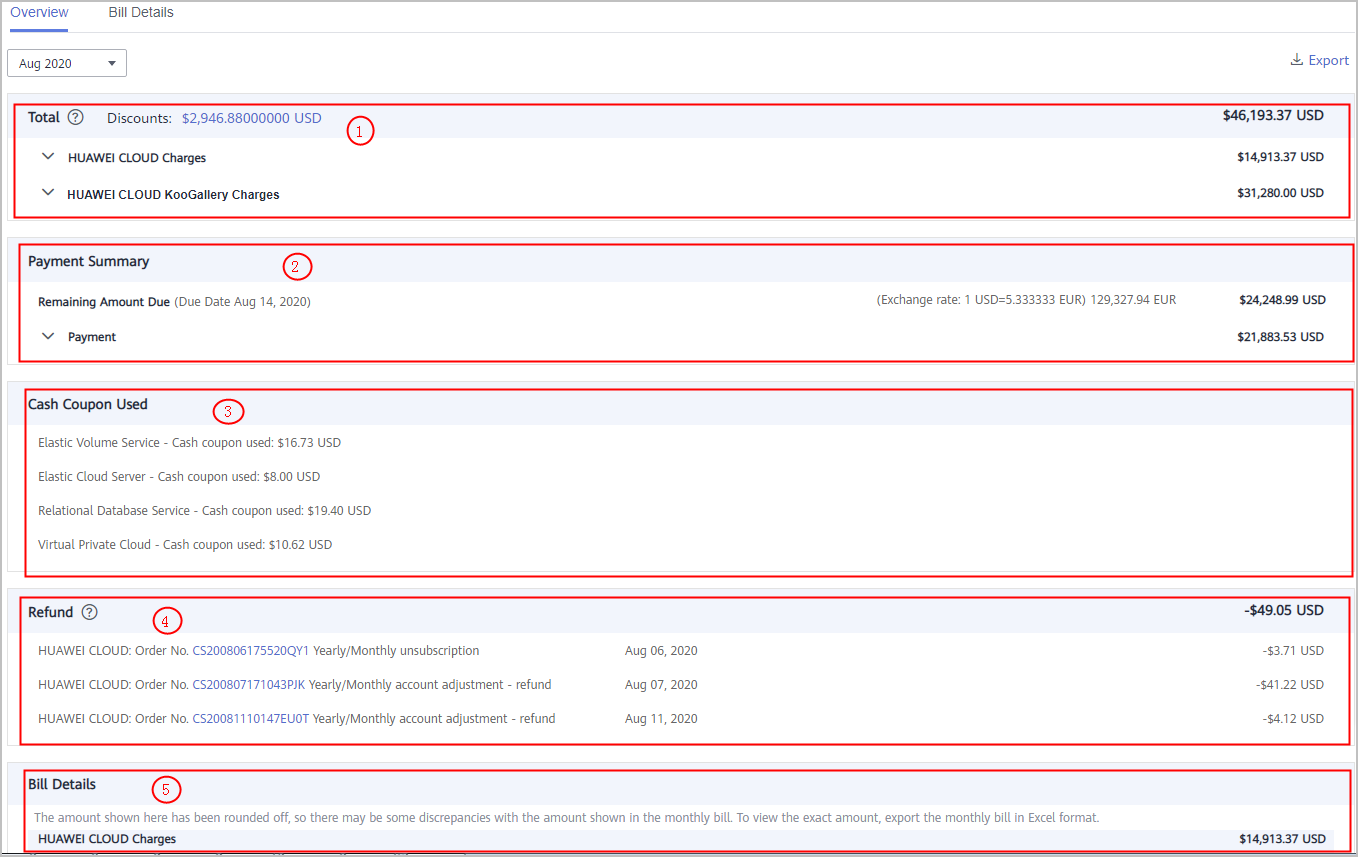Click the Export download icon
This screenshot has width=1358, height=857.
(1297, 60)
